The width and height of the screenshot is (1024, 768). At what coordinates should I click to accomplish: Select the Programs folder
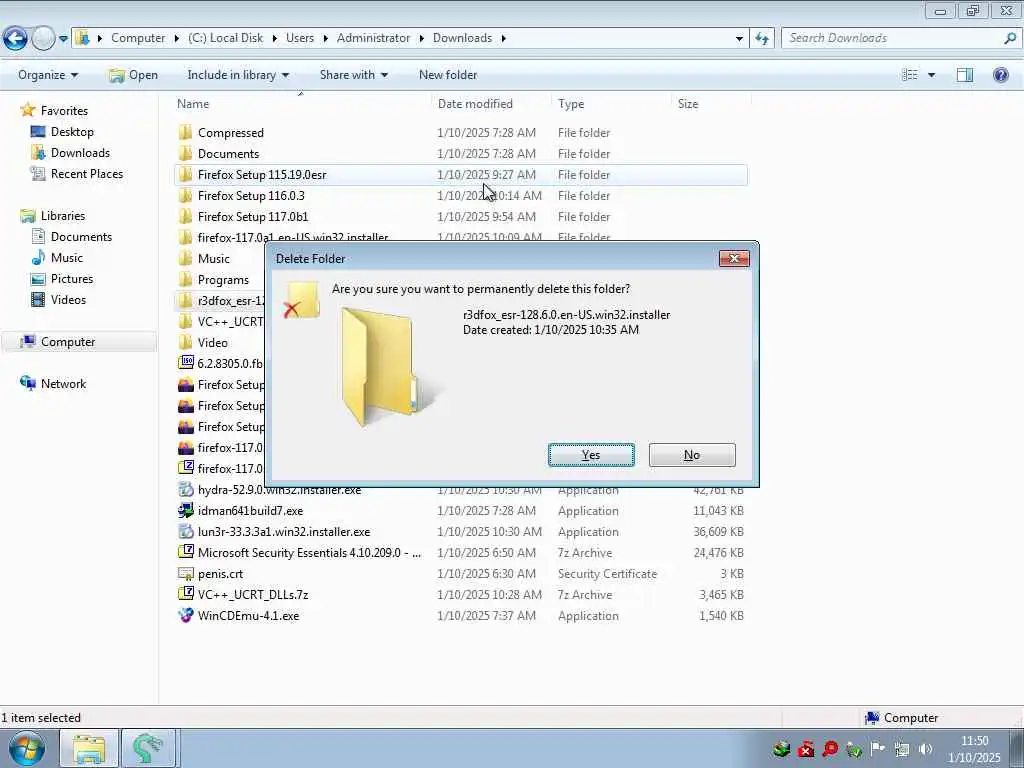[x=223, y=280]
